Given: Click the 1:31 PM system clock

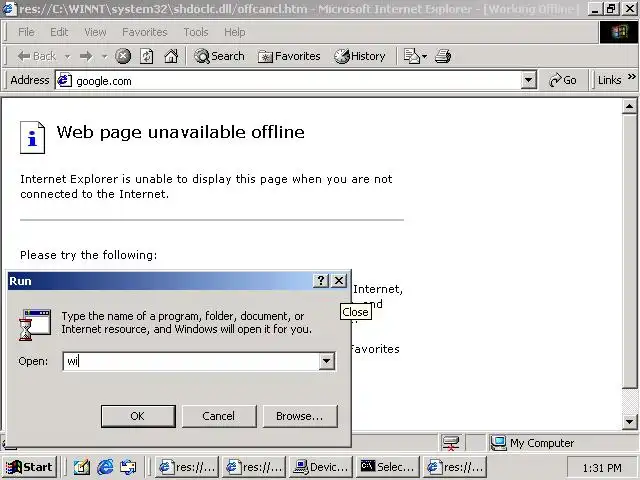Looking at the screenshot, I should (602, 468).
